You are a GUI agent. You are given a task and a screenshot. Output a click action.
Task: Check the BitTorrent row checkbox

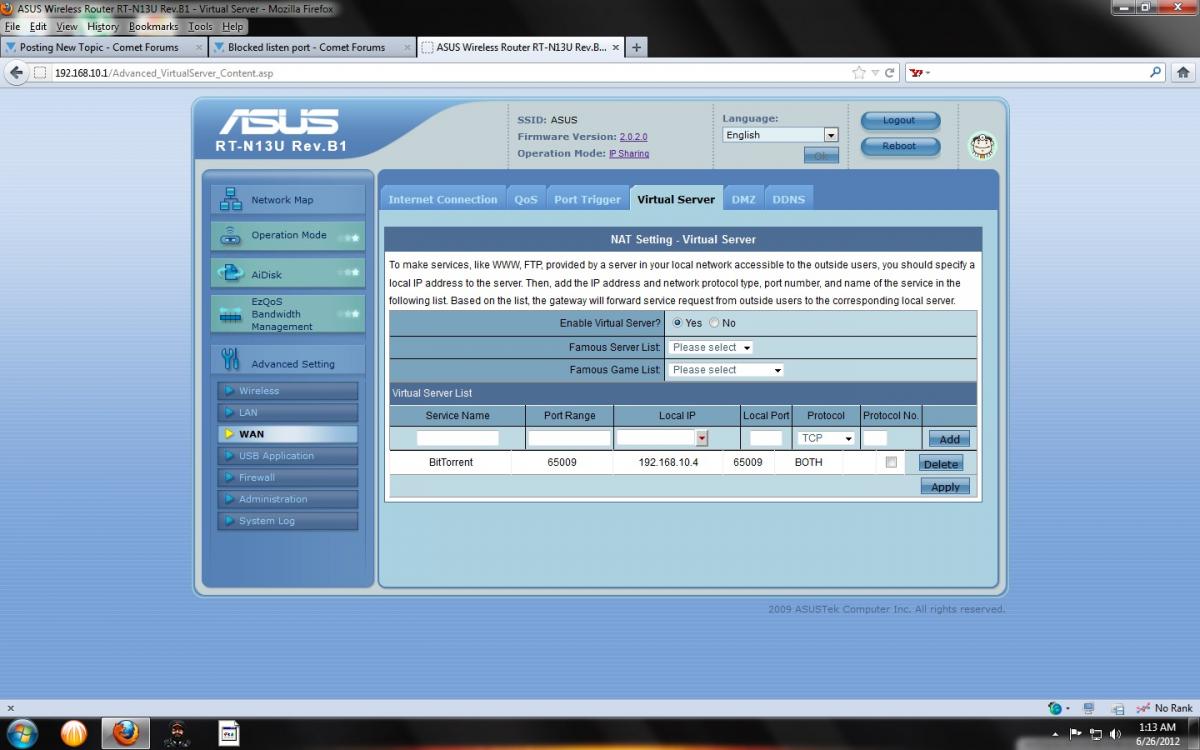point(891,462)
